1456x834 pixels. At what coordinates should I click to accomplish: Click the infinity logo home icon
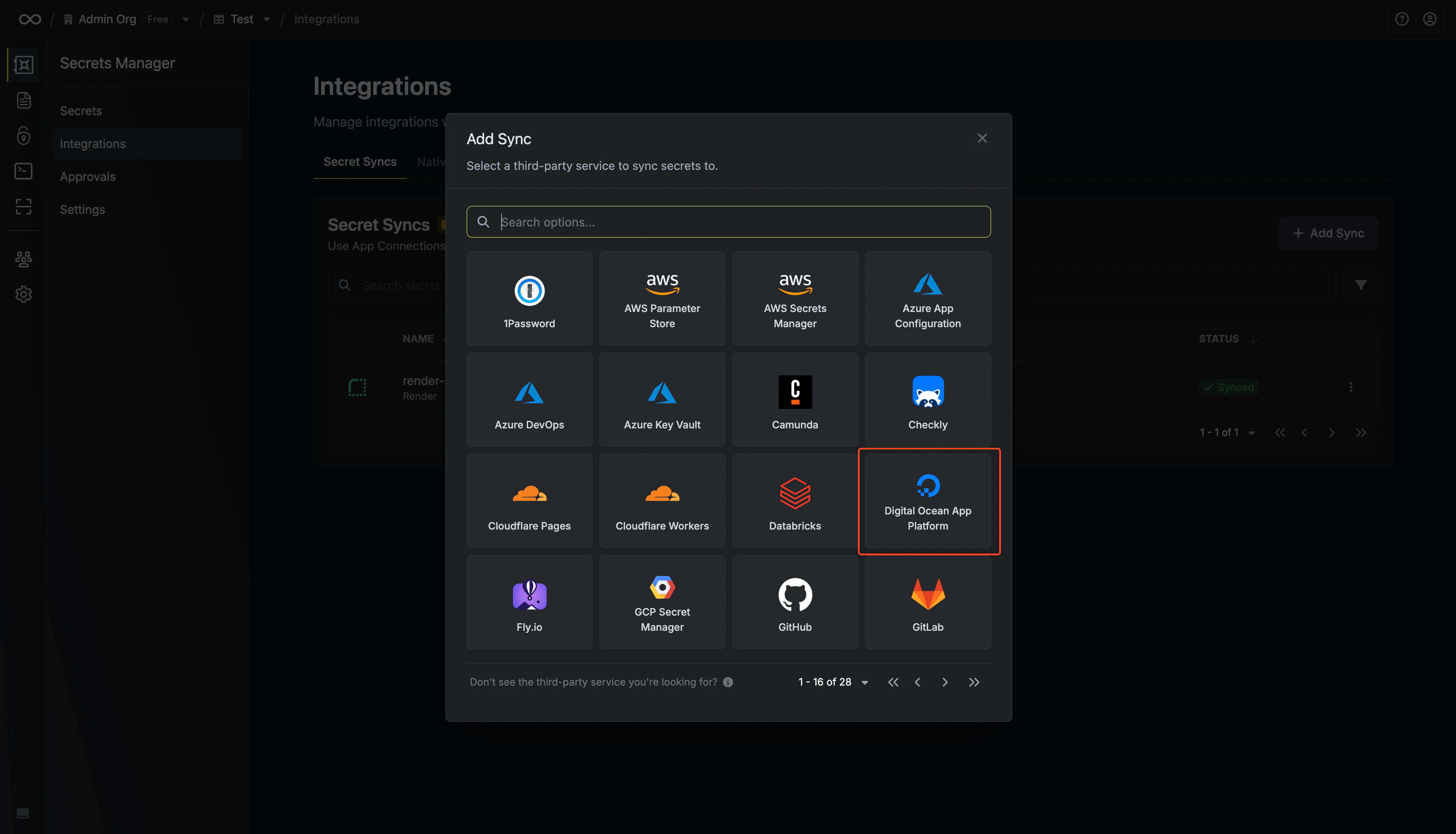click(30, 19)
